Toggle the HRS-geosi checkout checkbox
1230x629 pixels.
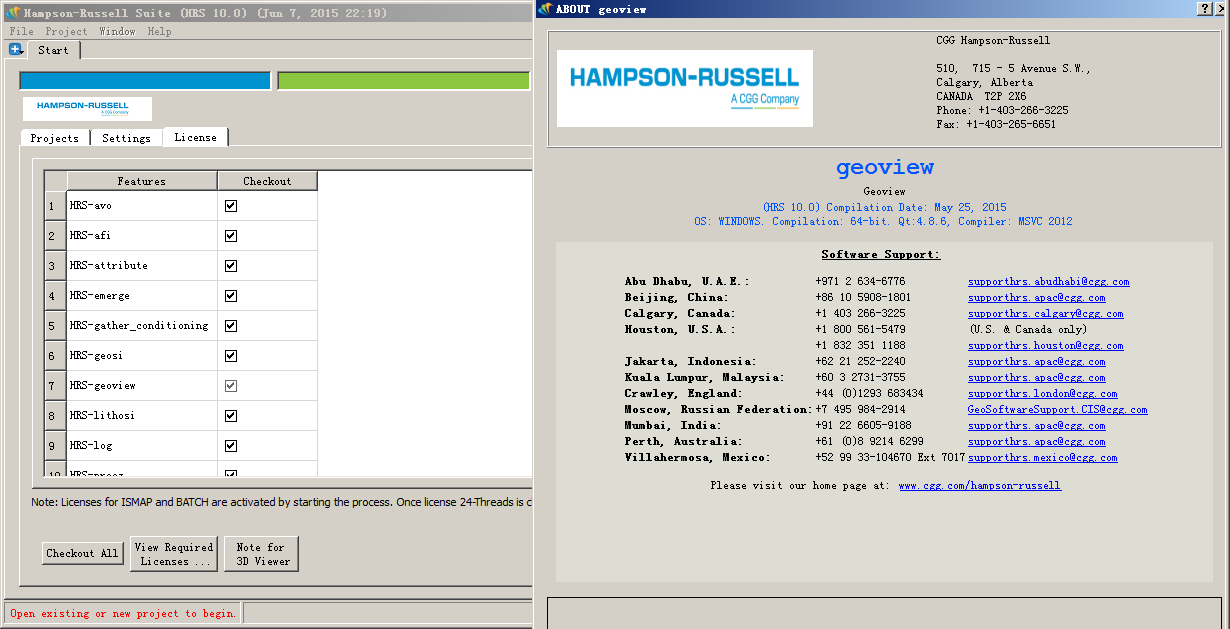pos(231,356)
